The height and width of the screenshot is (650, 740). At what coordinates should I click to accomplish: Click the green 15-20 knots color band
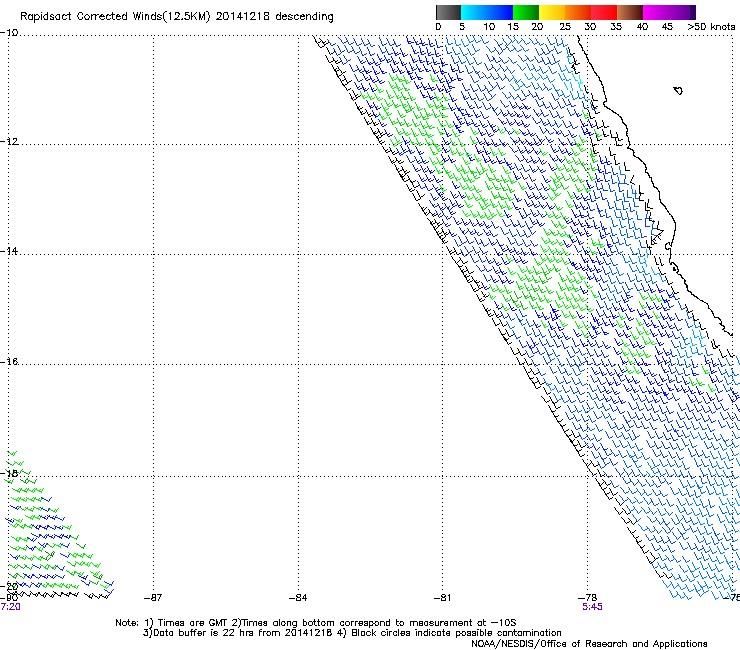[526, 12]
